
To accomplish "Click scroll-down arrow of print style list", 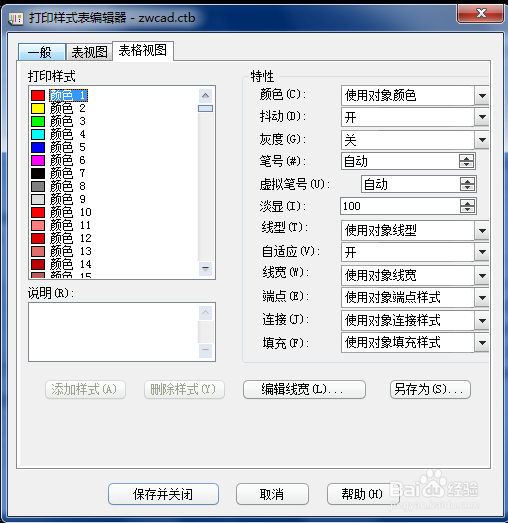I will [x=205, y=269].
